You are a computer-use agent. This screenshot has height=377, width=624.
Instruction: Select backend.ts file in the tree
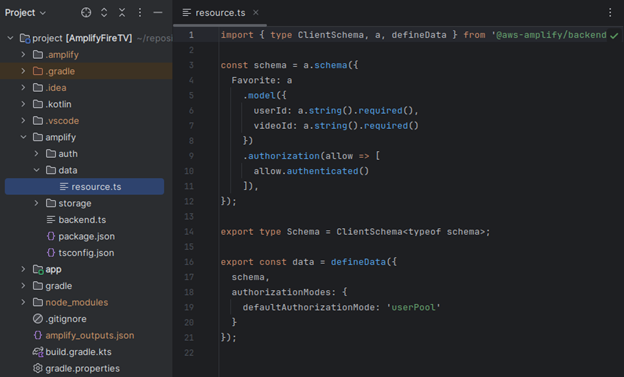tap(82, 220)
